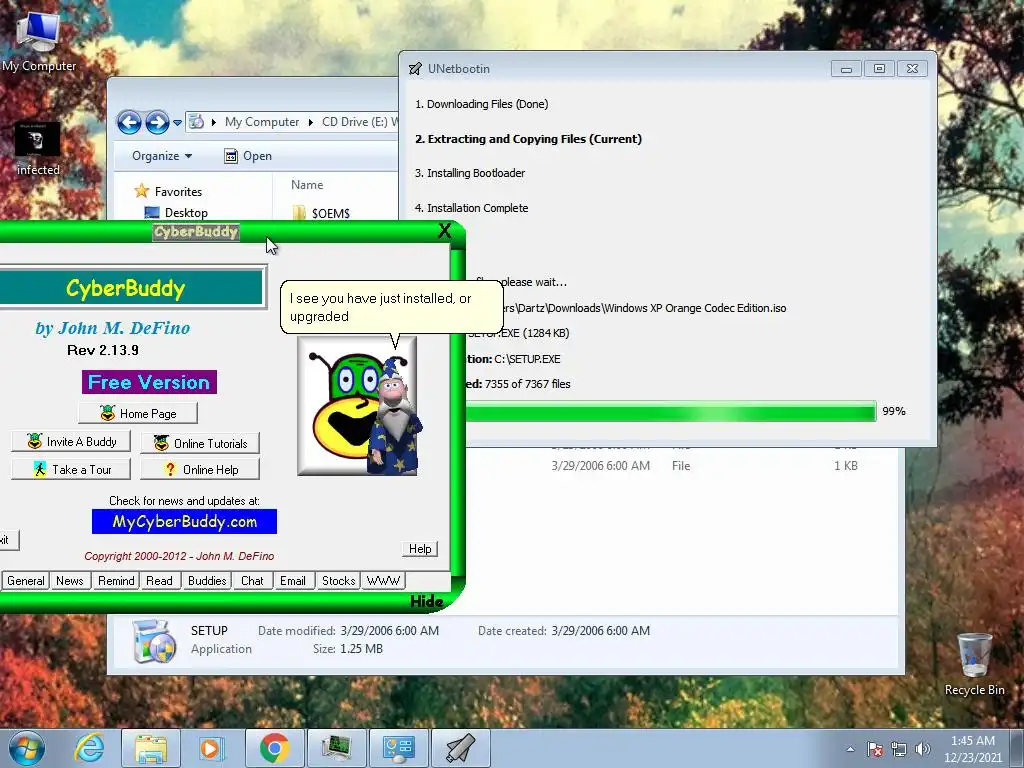Switch to the General tab
Image resolution: width=1024 pixels, height=768 pixels.
tap(25, 581)
